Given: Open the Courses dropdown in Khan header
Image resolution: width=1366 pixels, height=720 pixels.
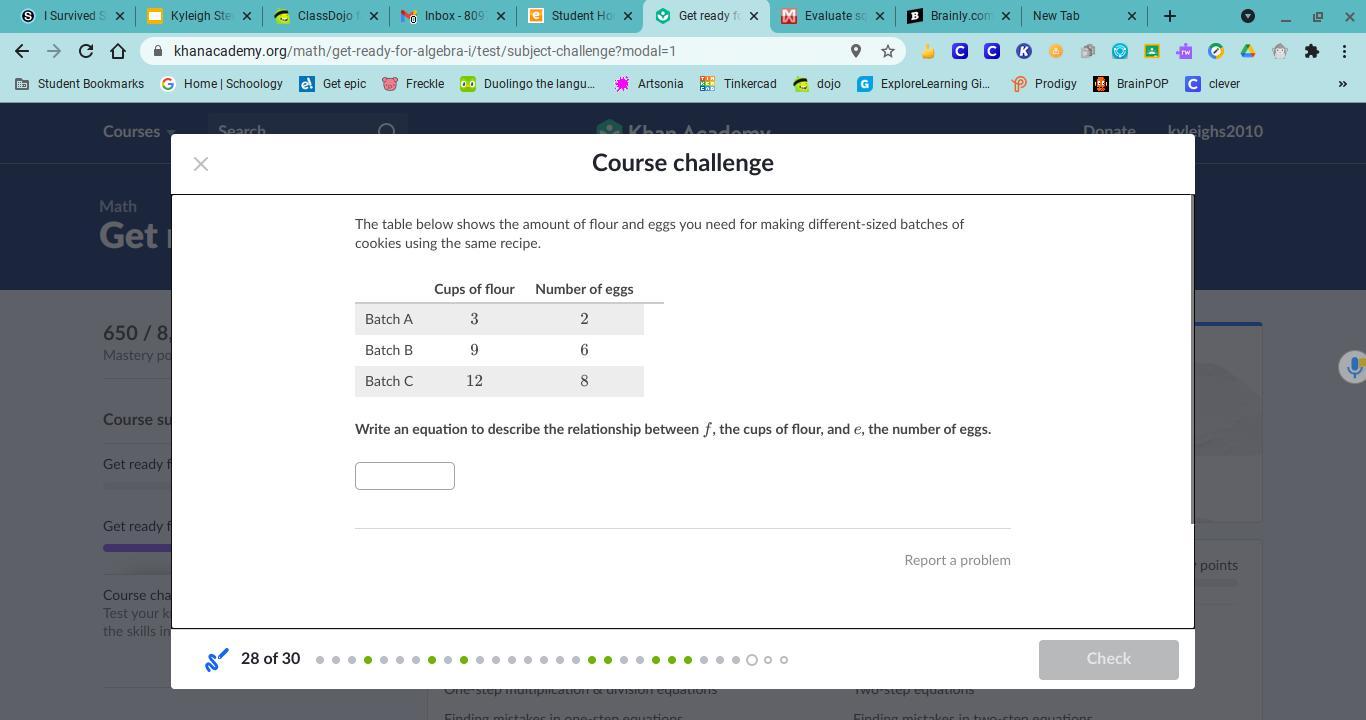Looking at the screenshot, I should pos(139,131).
